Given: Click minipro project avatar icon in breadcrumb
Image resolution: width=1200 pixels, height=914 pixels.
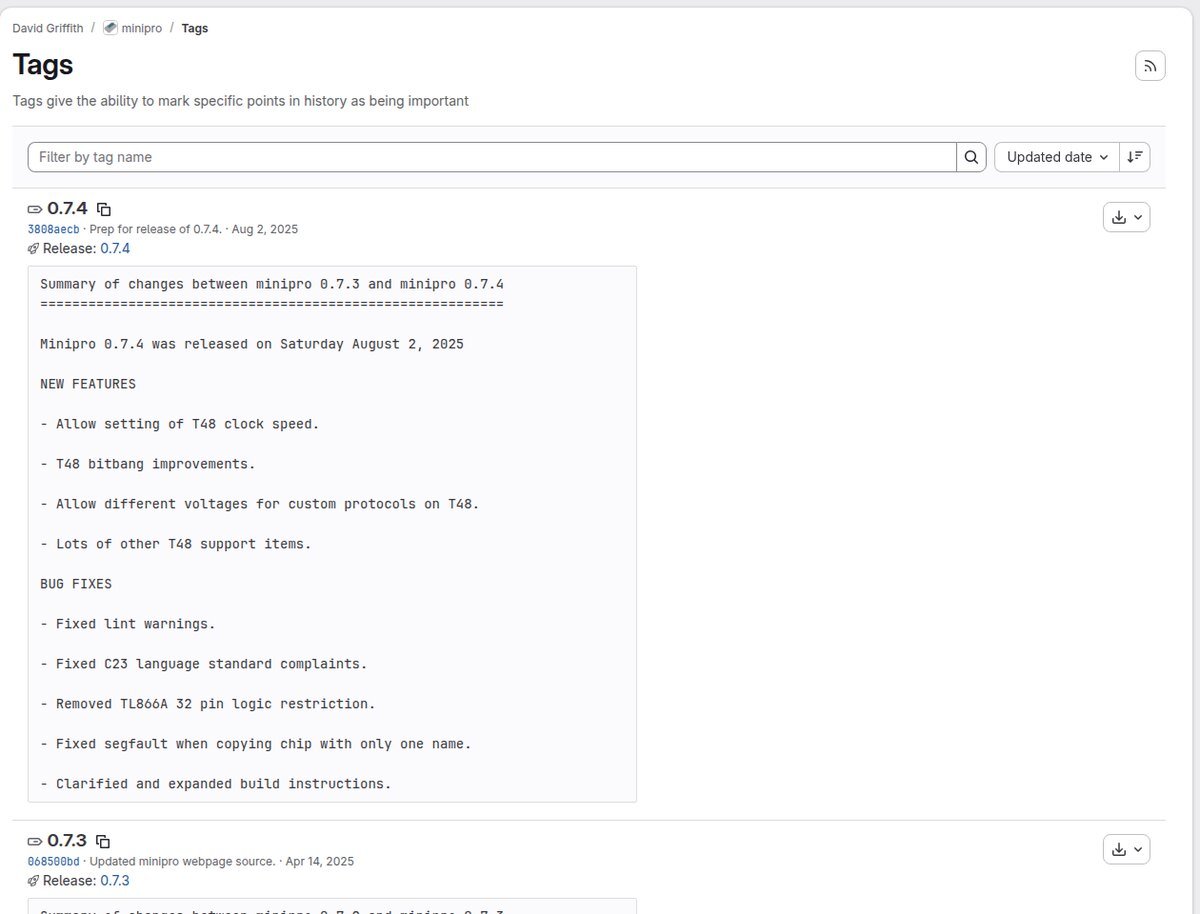Looking at the screenshot, I should click(110, 28).
